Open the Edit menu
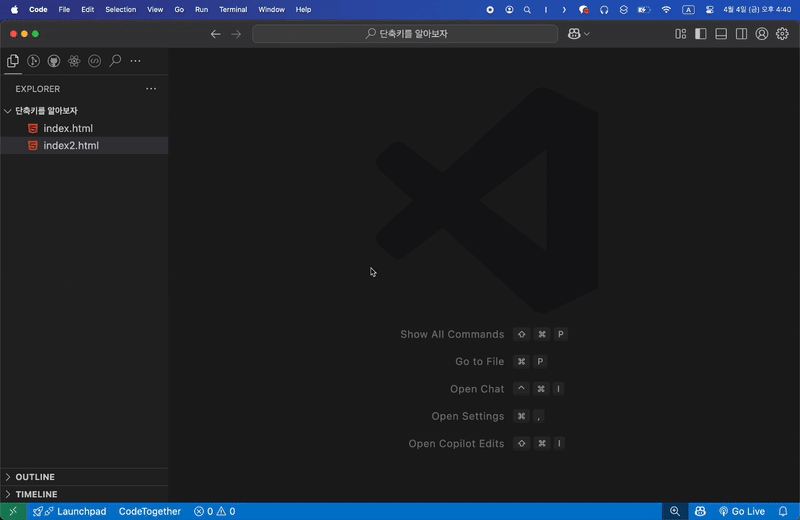The image size is (800, 520). coord(87,9)
